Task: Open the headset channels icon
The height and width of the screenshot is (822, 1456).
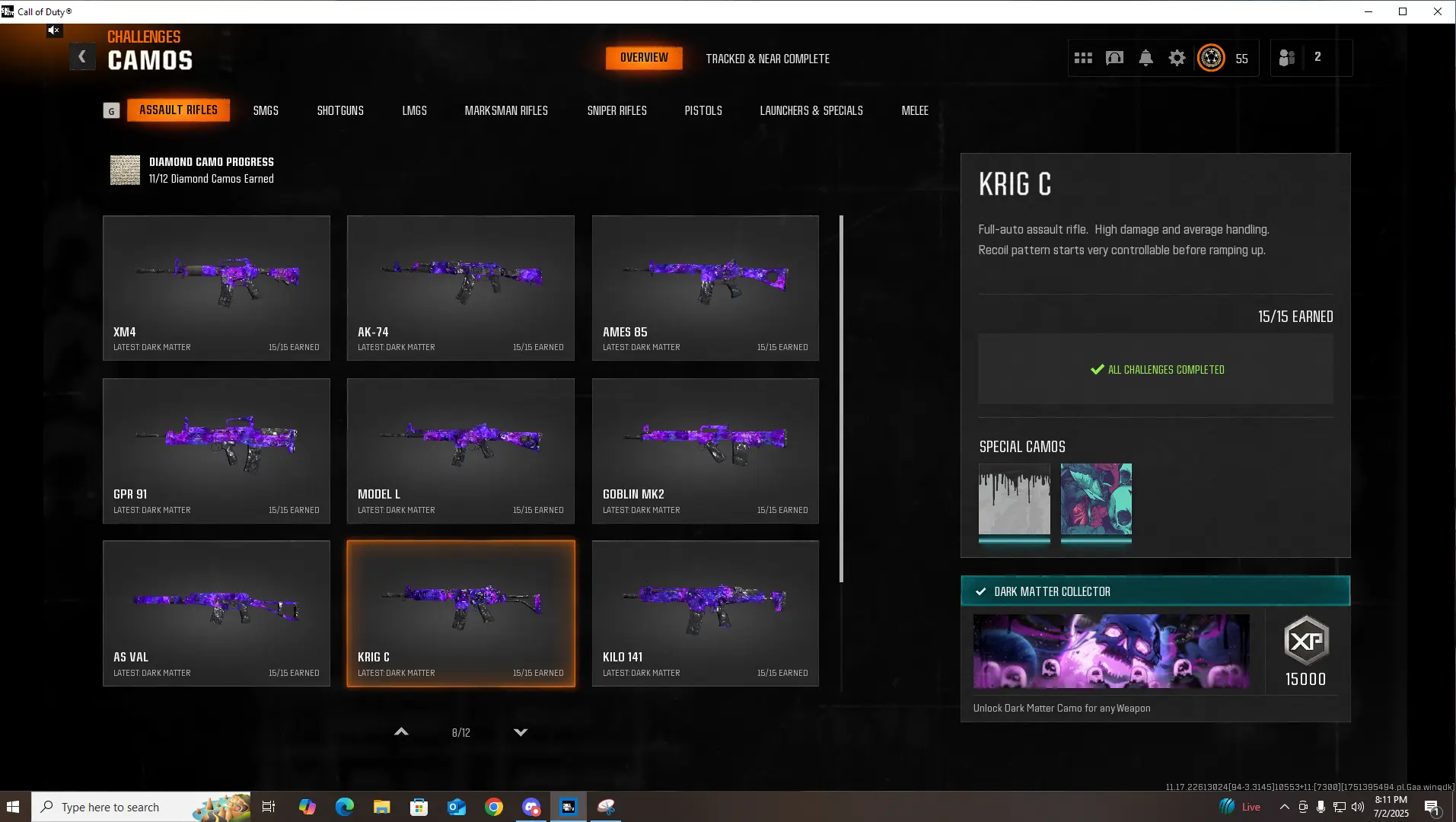Action: tap(1114, 58)
